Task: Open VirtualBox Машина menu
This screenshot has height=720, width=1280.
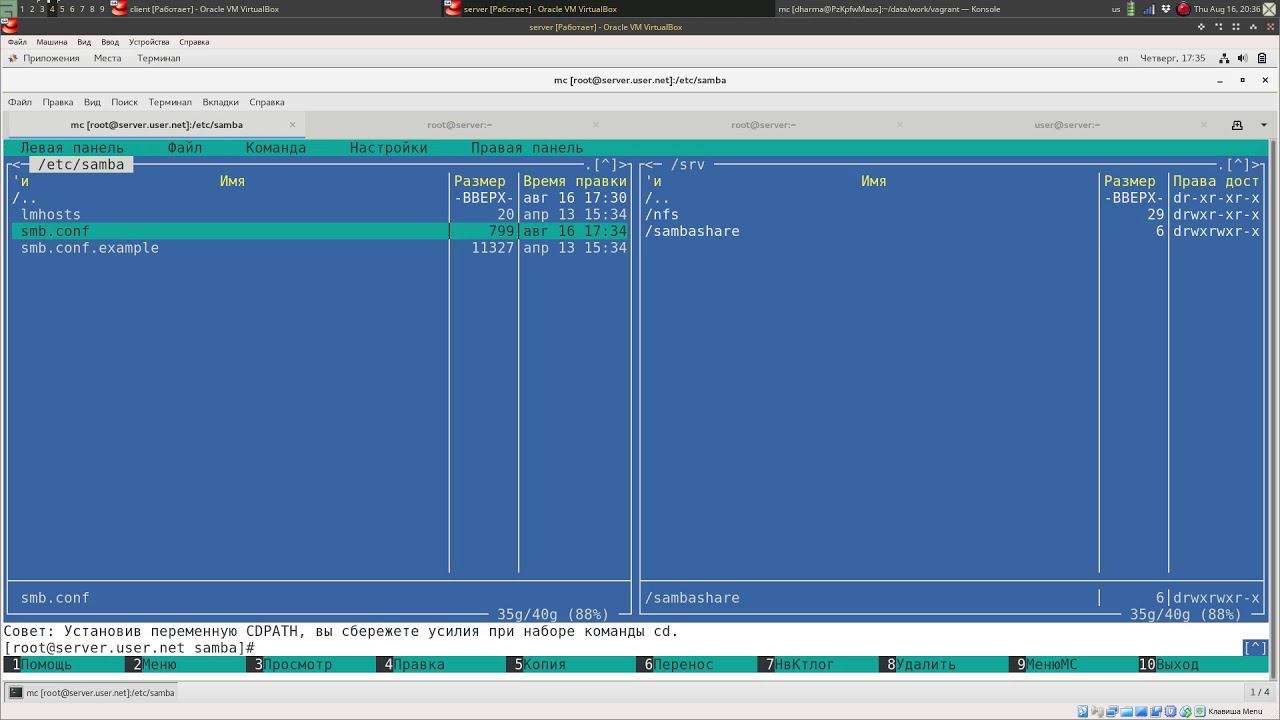Action: 52,42
